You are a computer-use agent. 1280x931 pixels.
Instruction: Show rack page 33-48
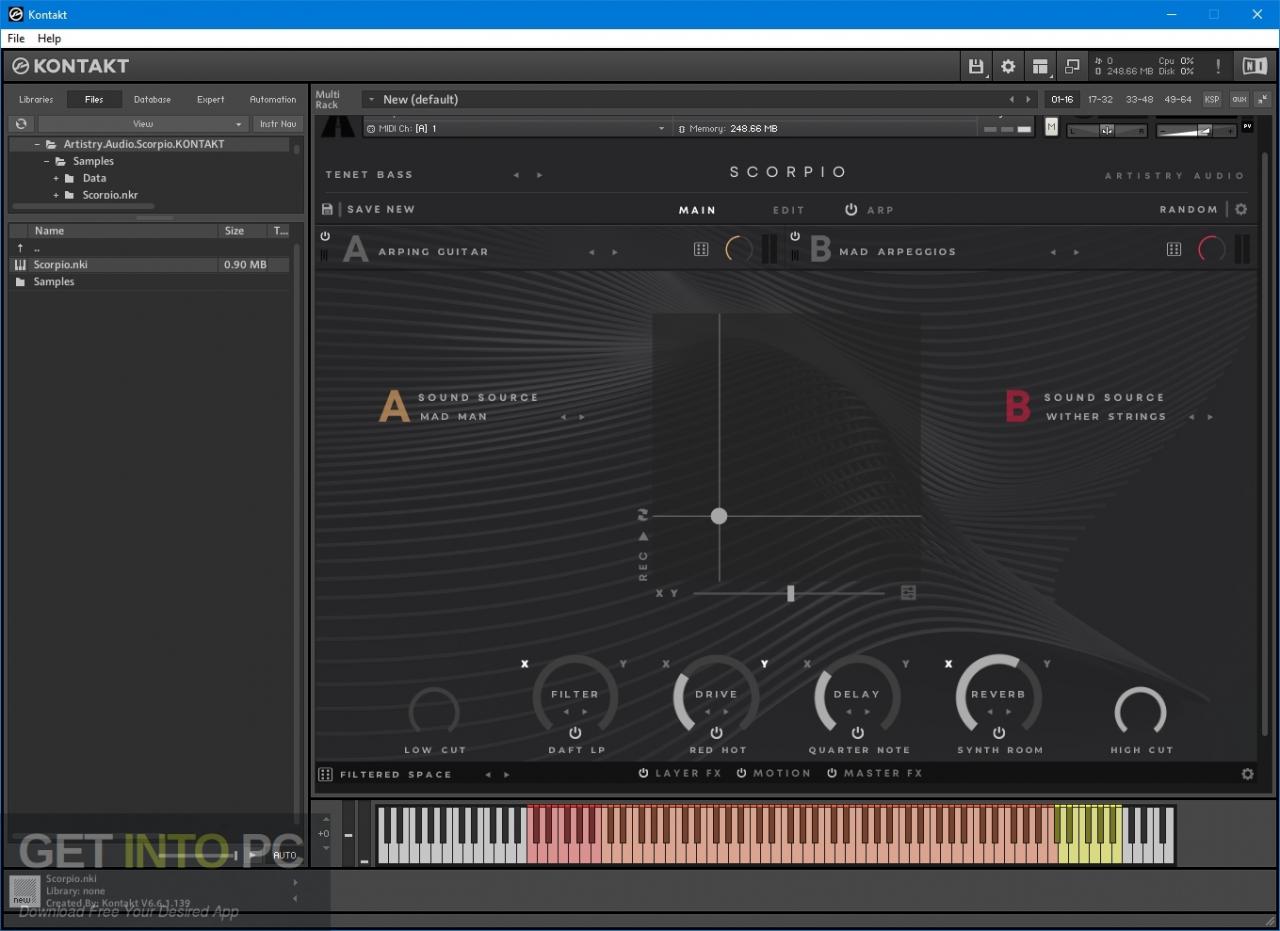[x=1139, y=99]
